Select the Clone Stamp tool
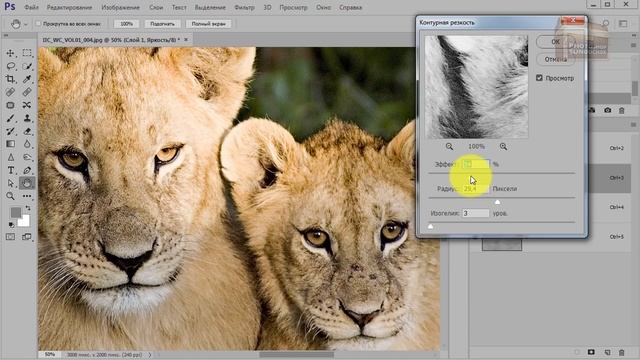The image size is (640, 360). (27, 118)
